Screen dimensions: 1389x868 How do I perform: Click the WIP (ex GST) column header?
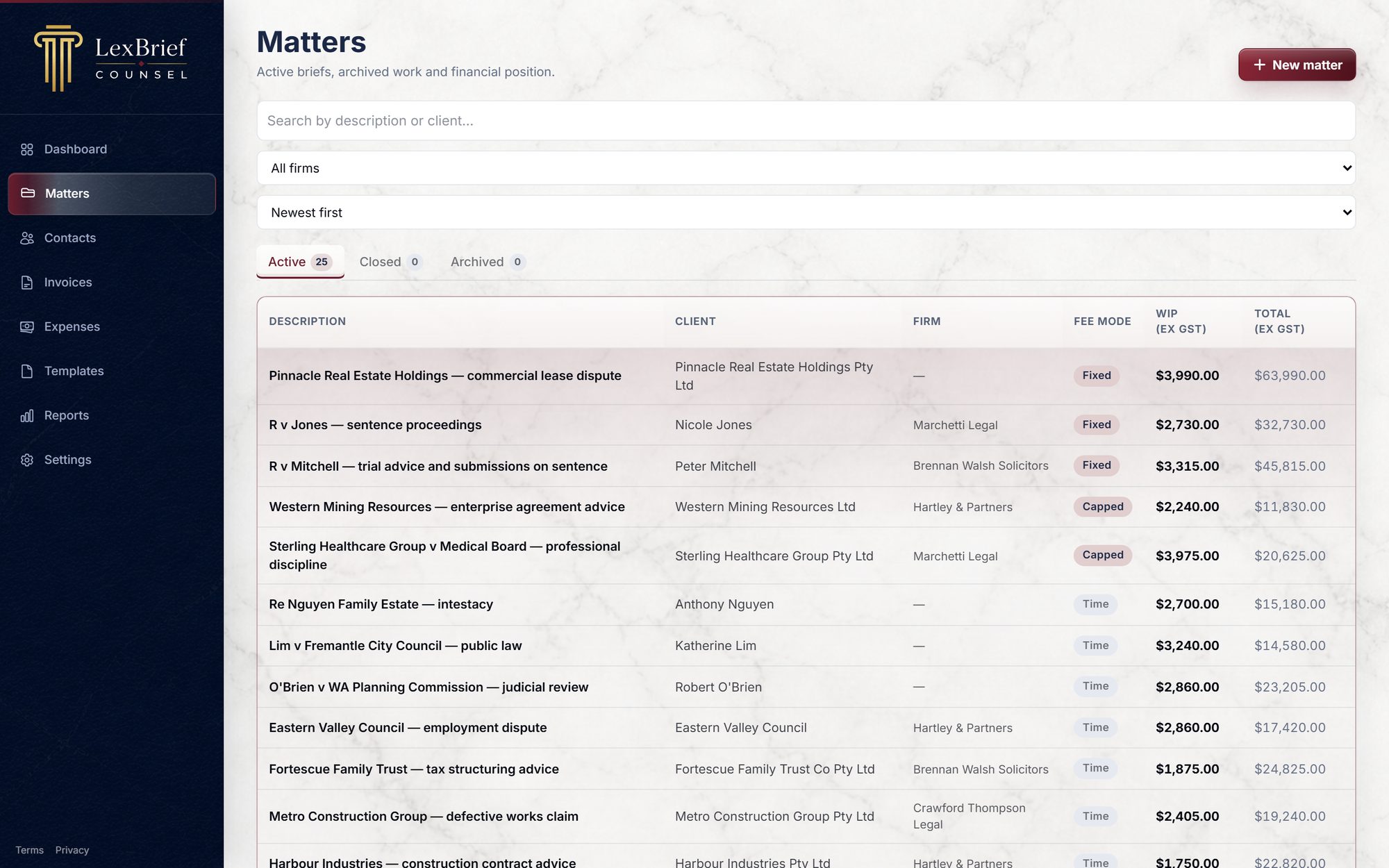click(x=1181, y=322)
